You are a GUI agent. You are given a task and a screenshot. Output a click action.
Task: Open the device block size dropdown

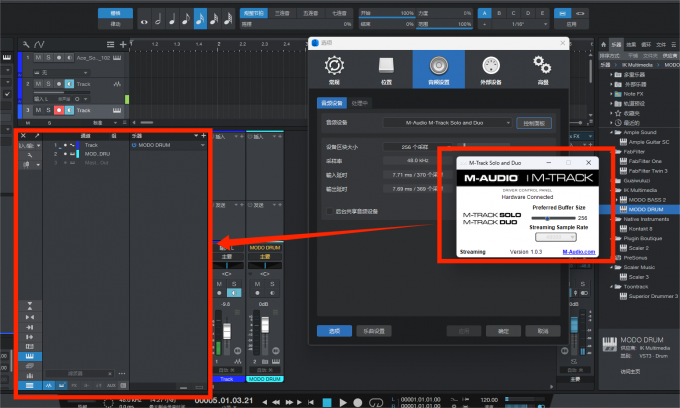coord(418,147)
